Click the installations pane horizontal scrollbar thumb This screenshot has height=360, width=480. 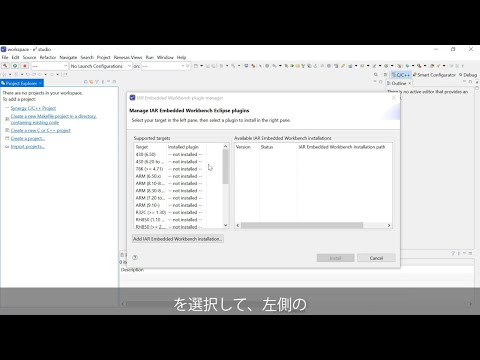(302, 225)
